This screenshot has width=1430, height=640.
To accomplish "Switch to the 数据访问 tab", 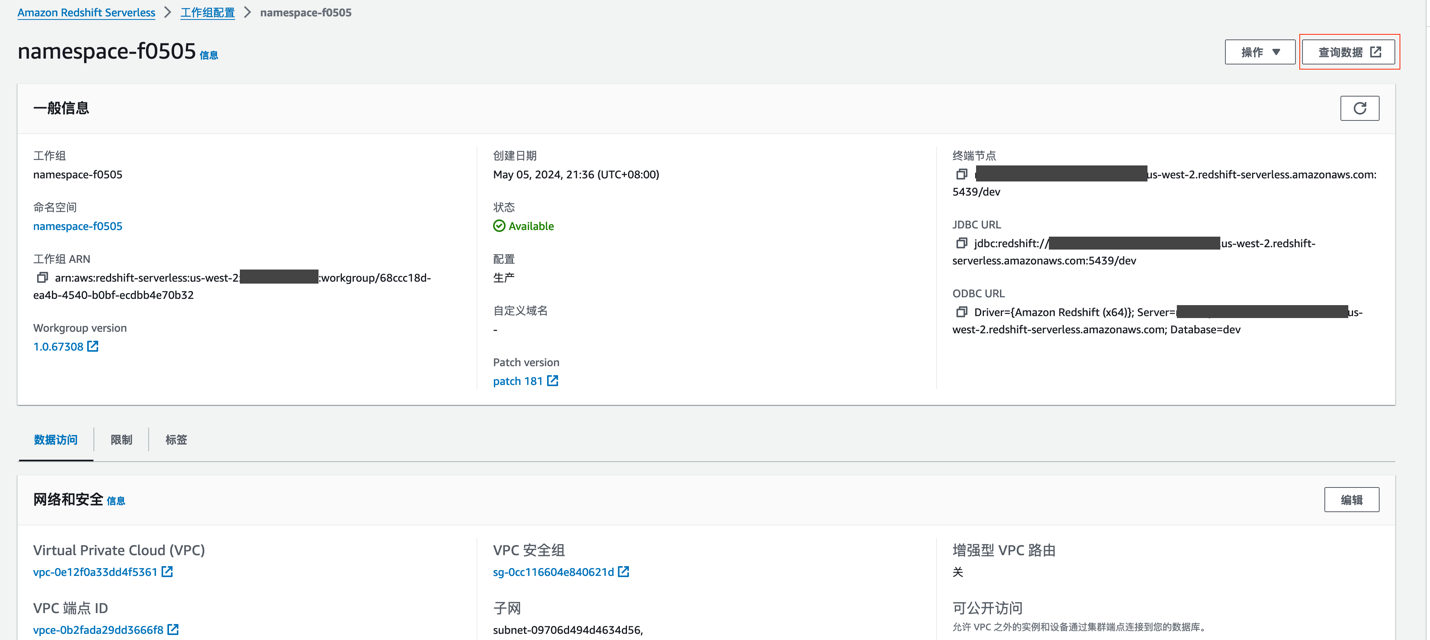I will [x=56, y=440].
